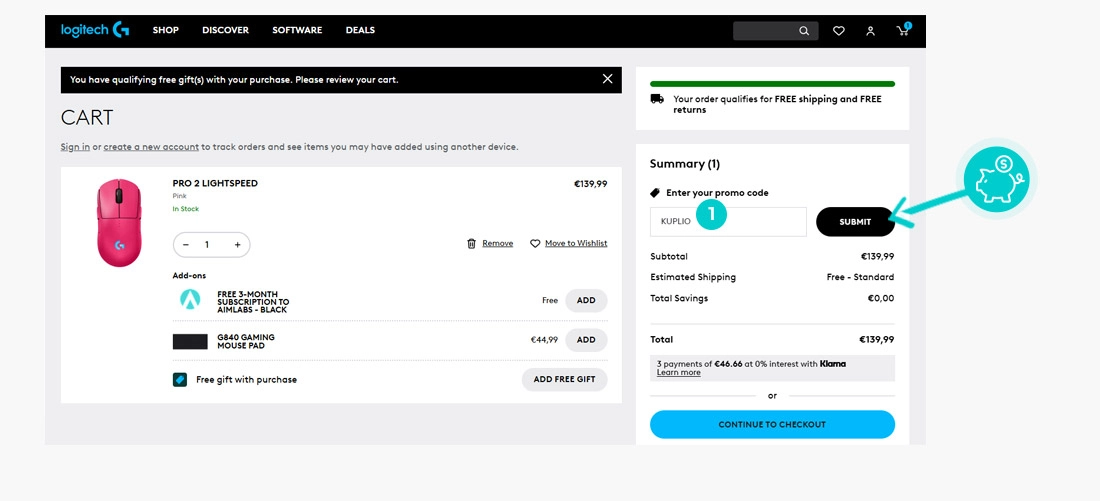
Task: Click the ADD FREE GIFT button
Action: (x=564, y=380)
